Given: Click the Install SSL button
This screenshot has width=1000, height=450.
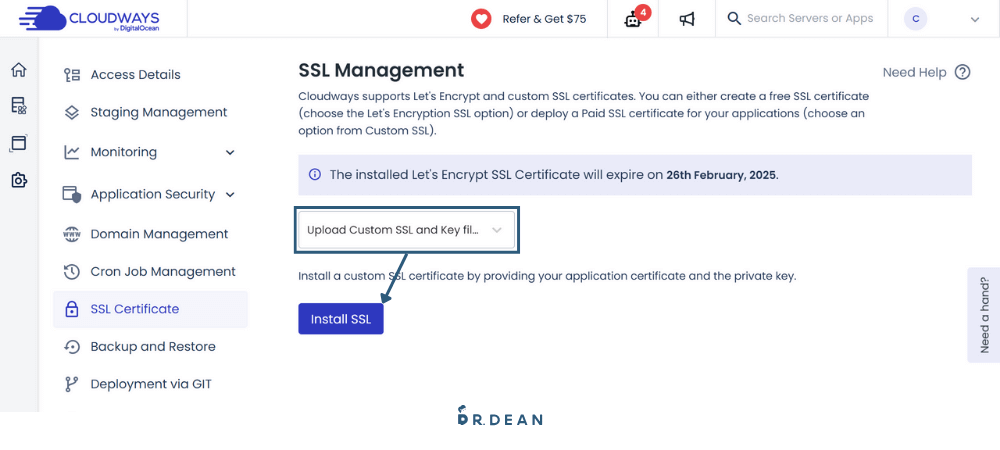Looking at the screenshot, I should click(341, 319).
